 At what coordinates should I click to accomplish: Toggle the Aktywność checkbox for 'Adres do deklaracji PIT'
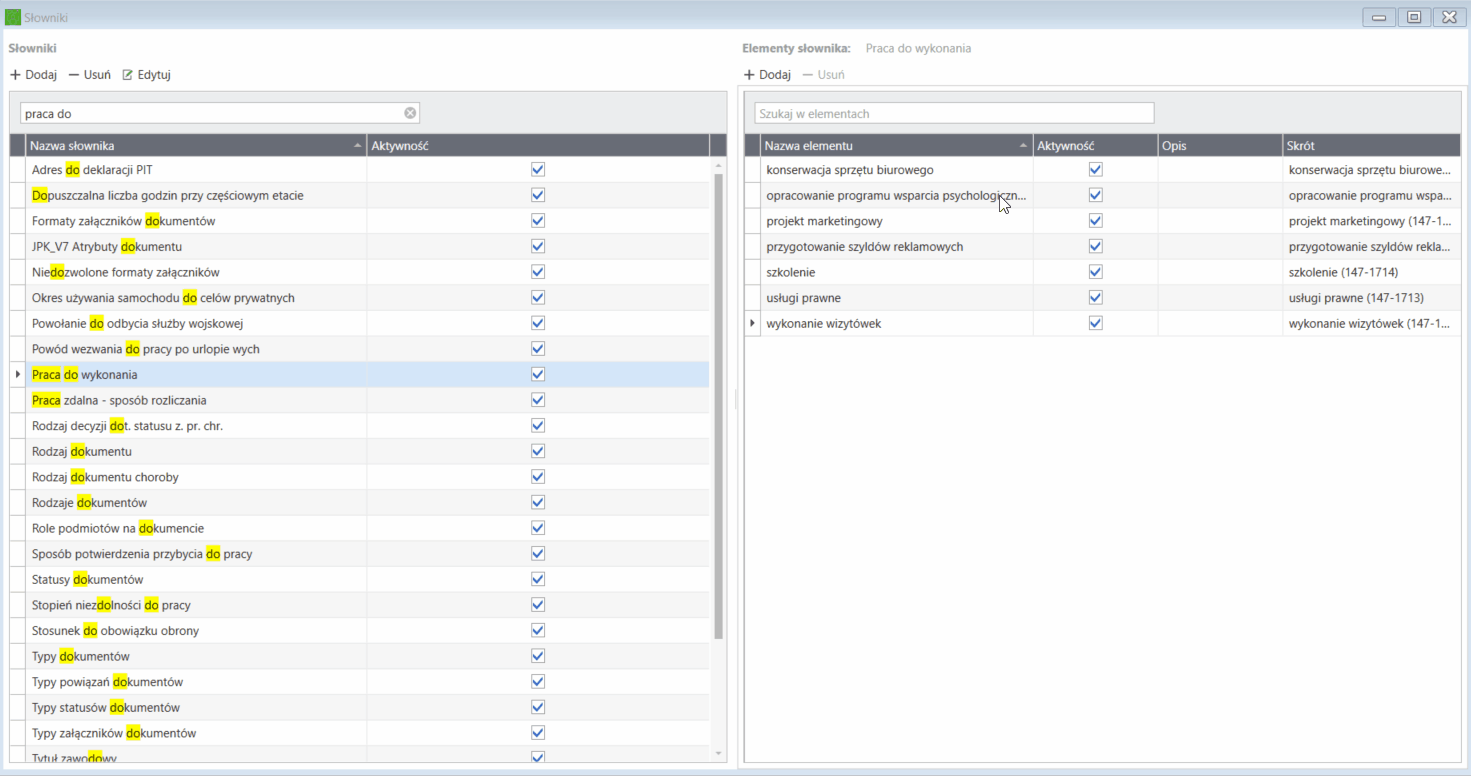538,170
